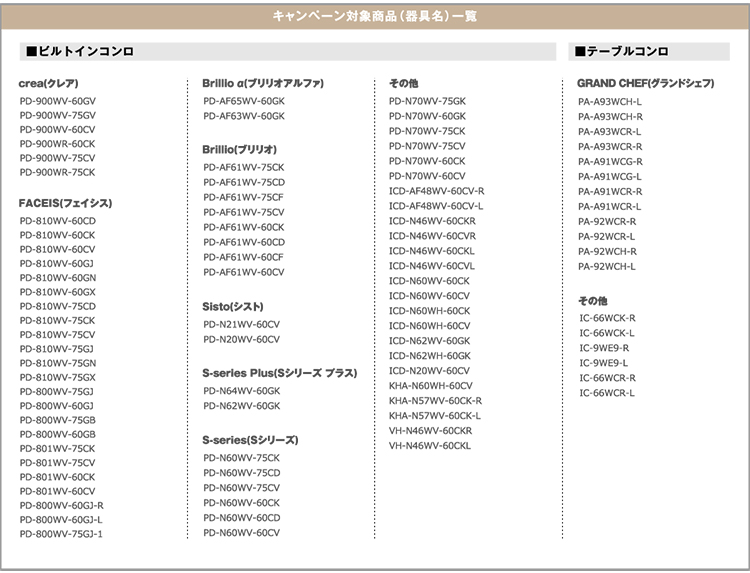This screenshot has width=750, height=573.
Task: Click model PD-800WV-60GJ-R
Action: (x=62, y=505)
